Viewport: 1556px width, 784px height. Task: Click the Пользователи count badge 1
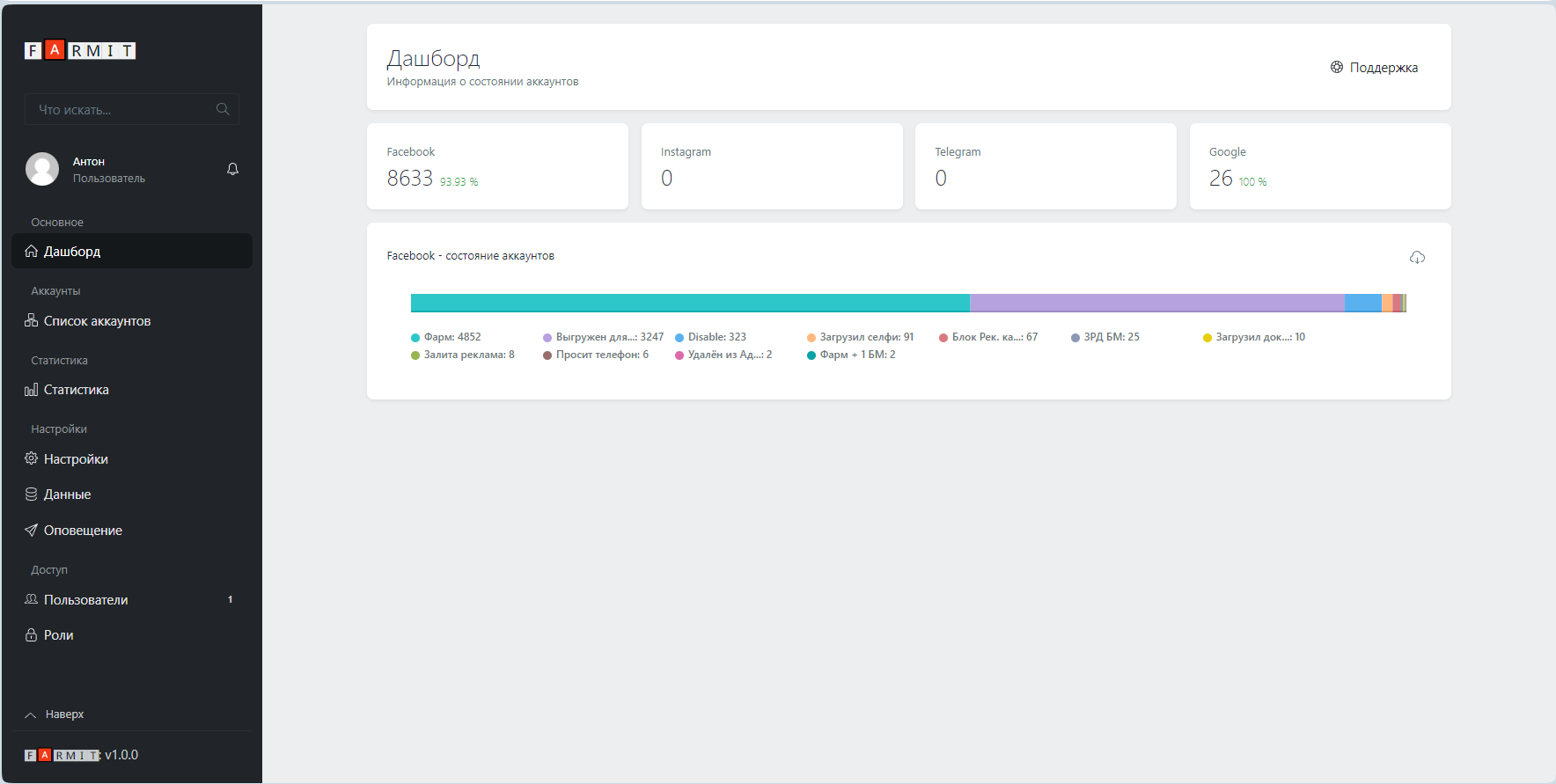(231, 599)
